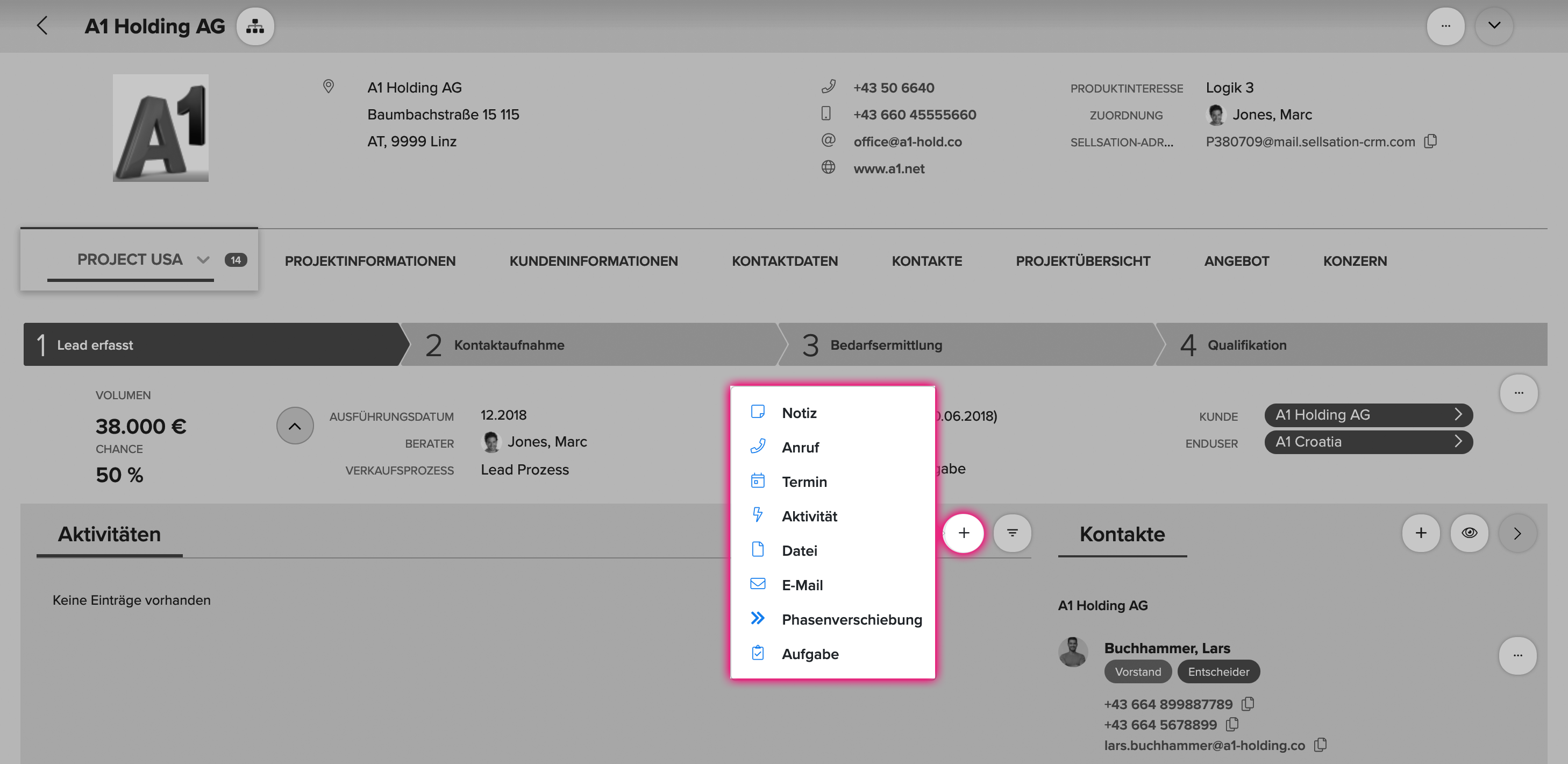Click the location pin icon by the address
The image size is (1568, 764).
[x=328, y=87]
